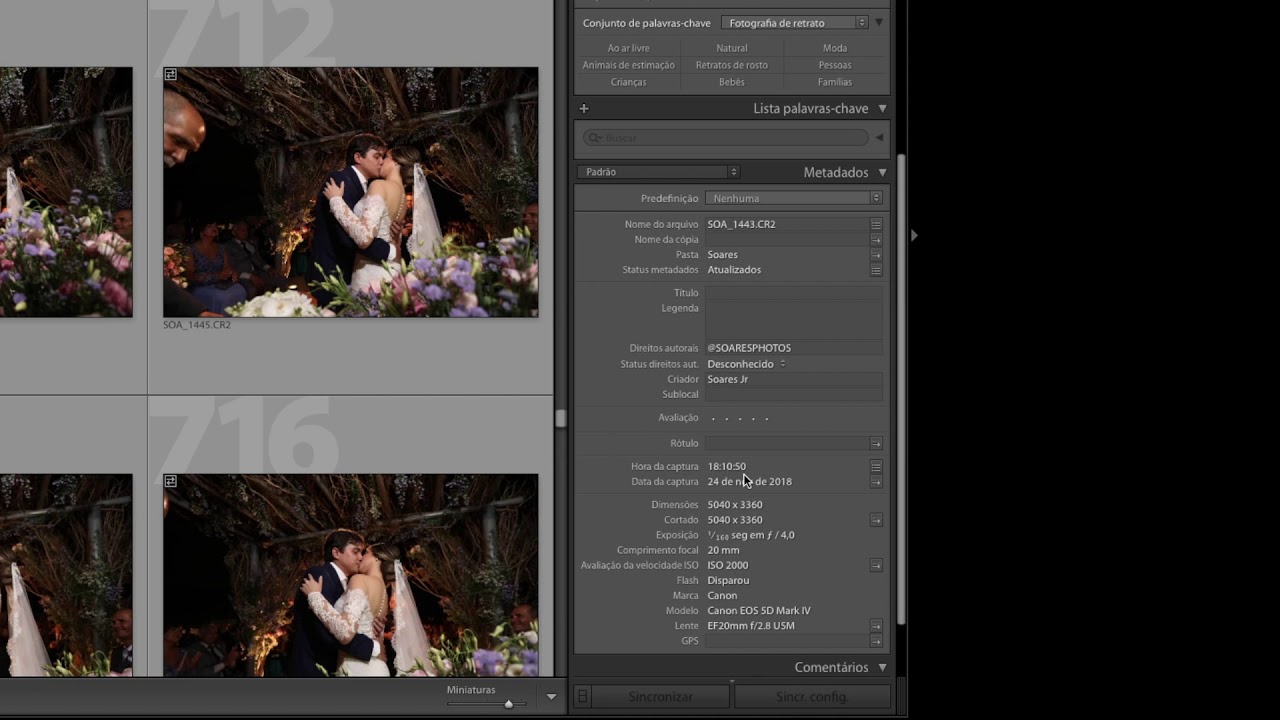Click the Buscar keyword search field

pos(726,138)
